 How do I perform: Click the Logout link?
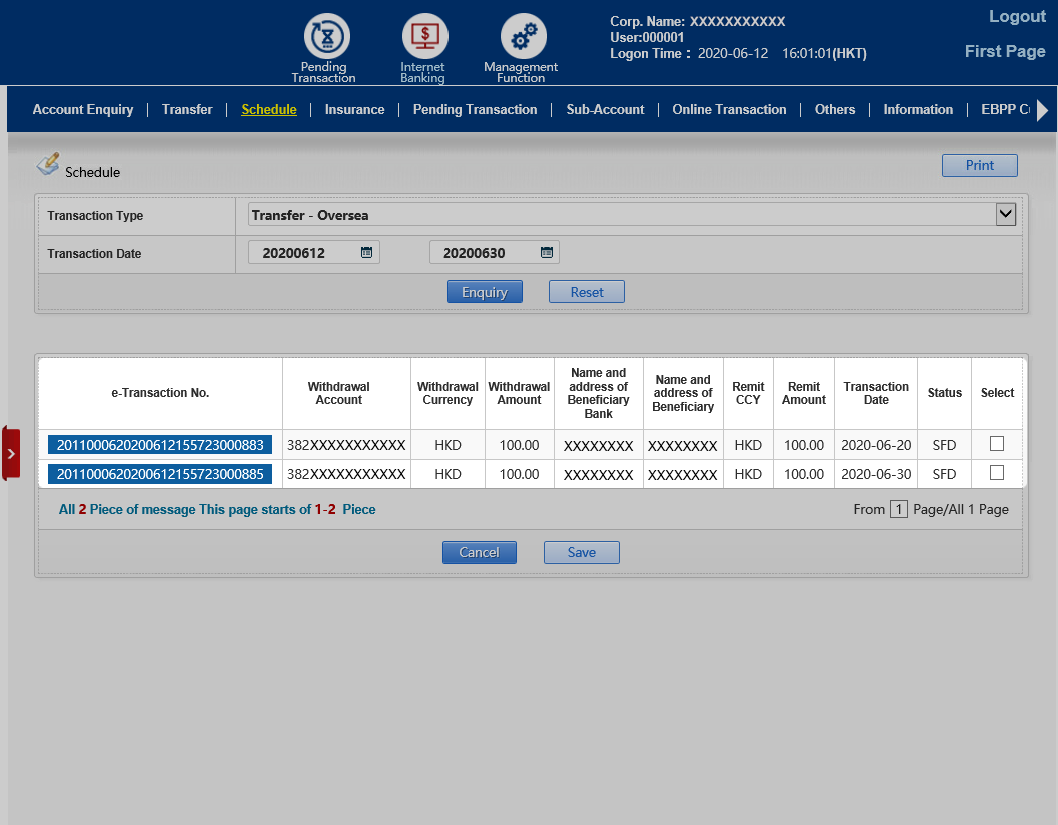(1016, 17)
